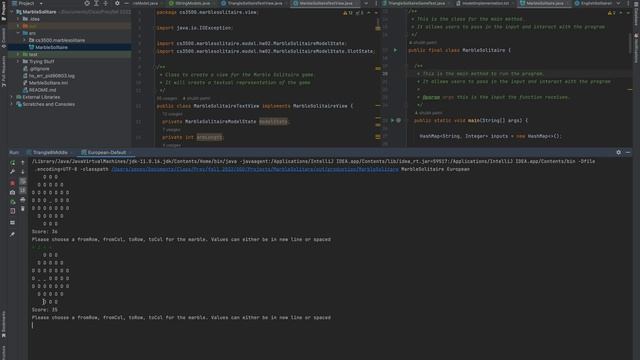
Task: Expand the orange out folder
Action: (18, 26)
